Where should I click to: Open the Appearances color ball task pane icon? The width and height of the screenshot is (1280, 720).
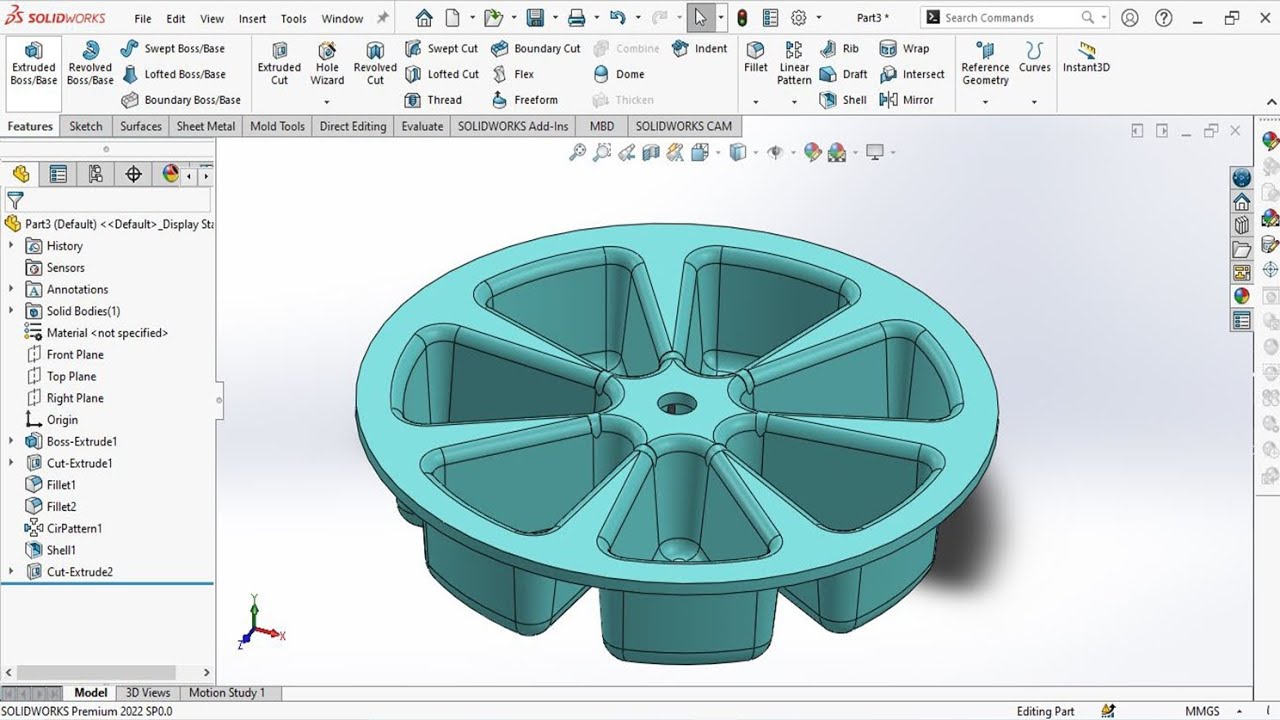pos(1242,296)
